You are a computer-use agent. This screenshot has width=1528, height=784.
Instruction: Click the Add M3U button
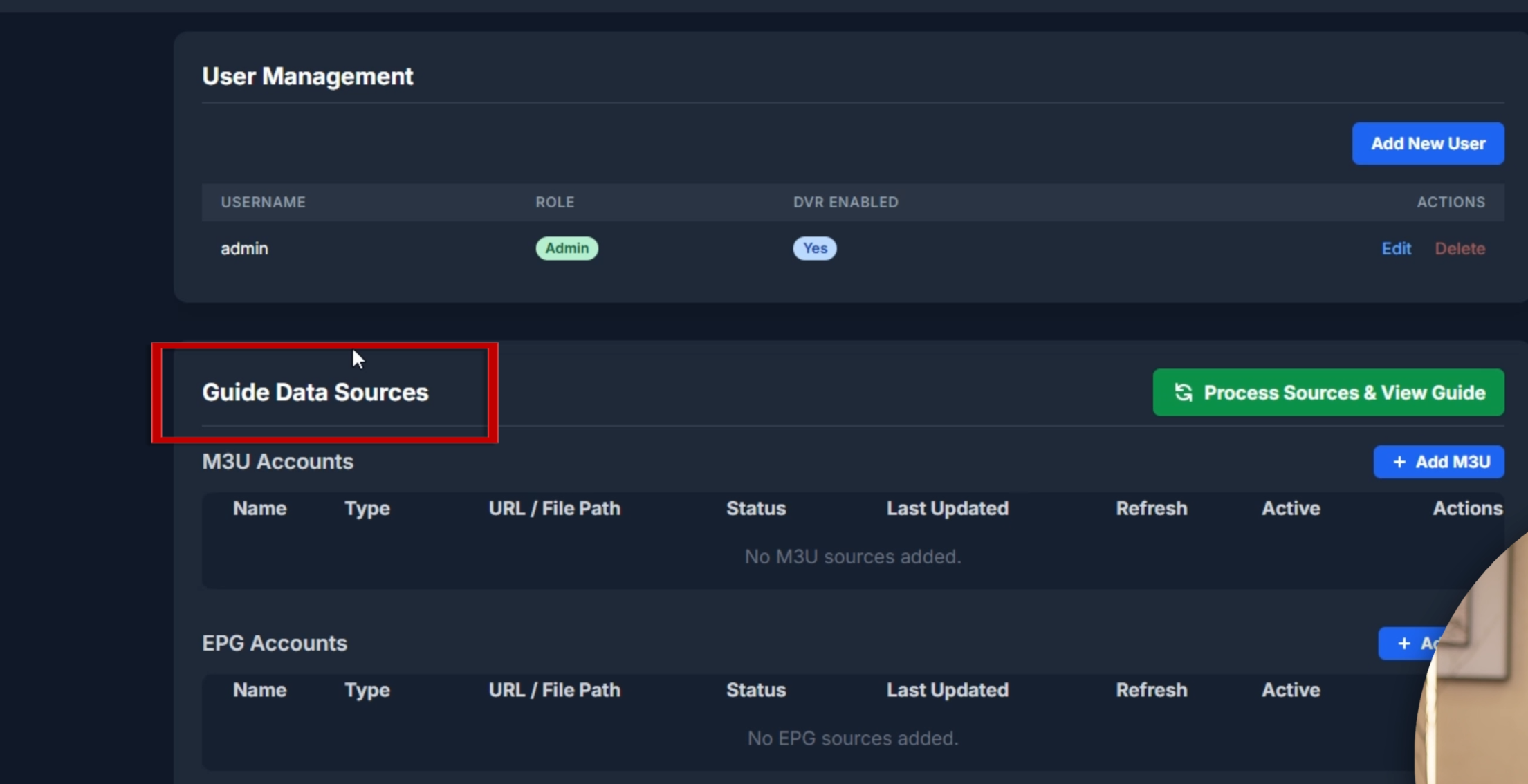pyautogui.click(x=1451, y=462)
